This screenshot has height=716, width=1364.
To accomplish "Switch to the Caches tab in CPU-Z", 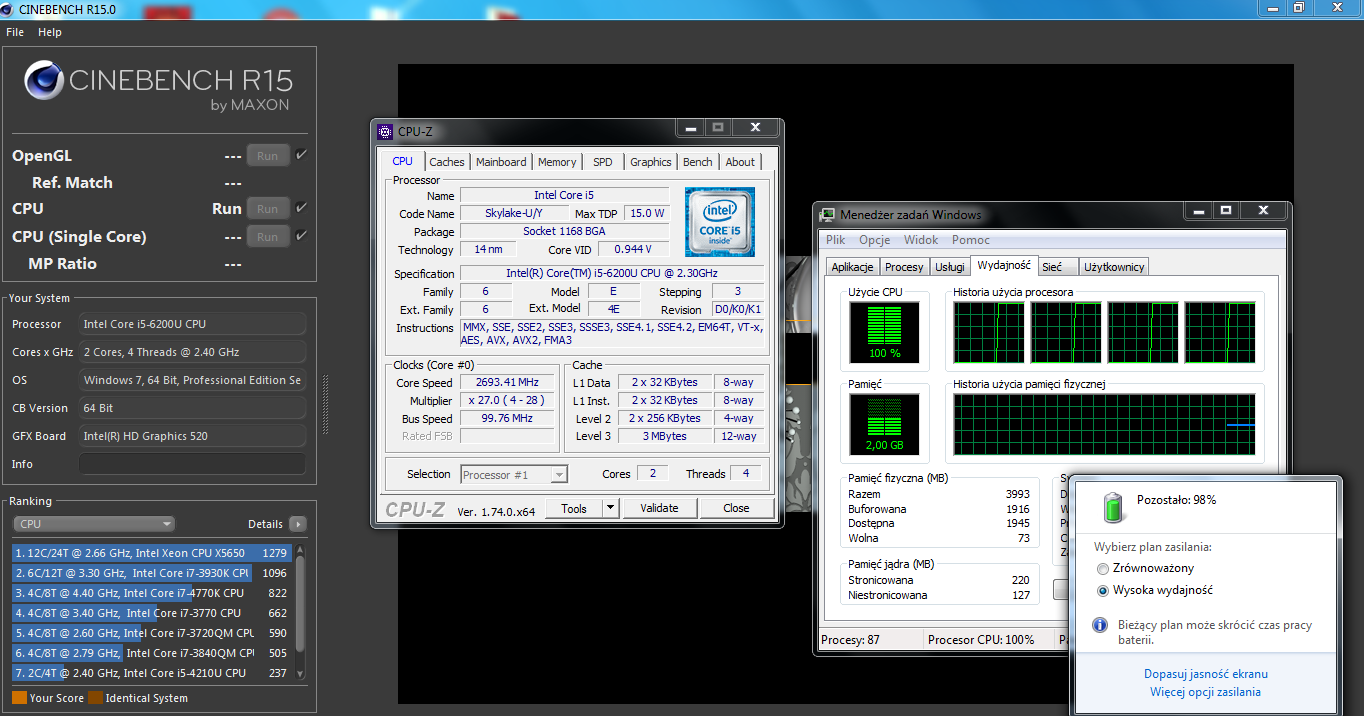I will [447, 162].
